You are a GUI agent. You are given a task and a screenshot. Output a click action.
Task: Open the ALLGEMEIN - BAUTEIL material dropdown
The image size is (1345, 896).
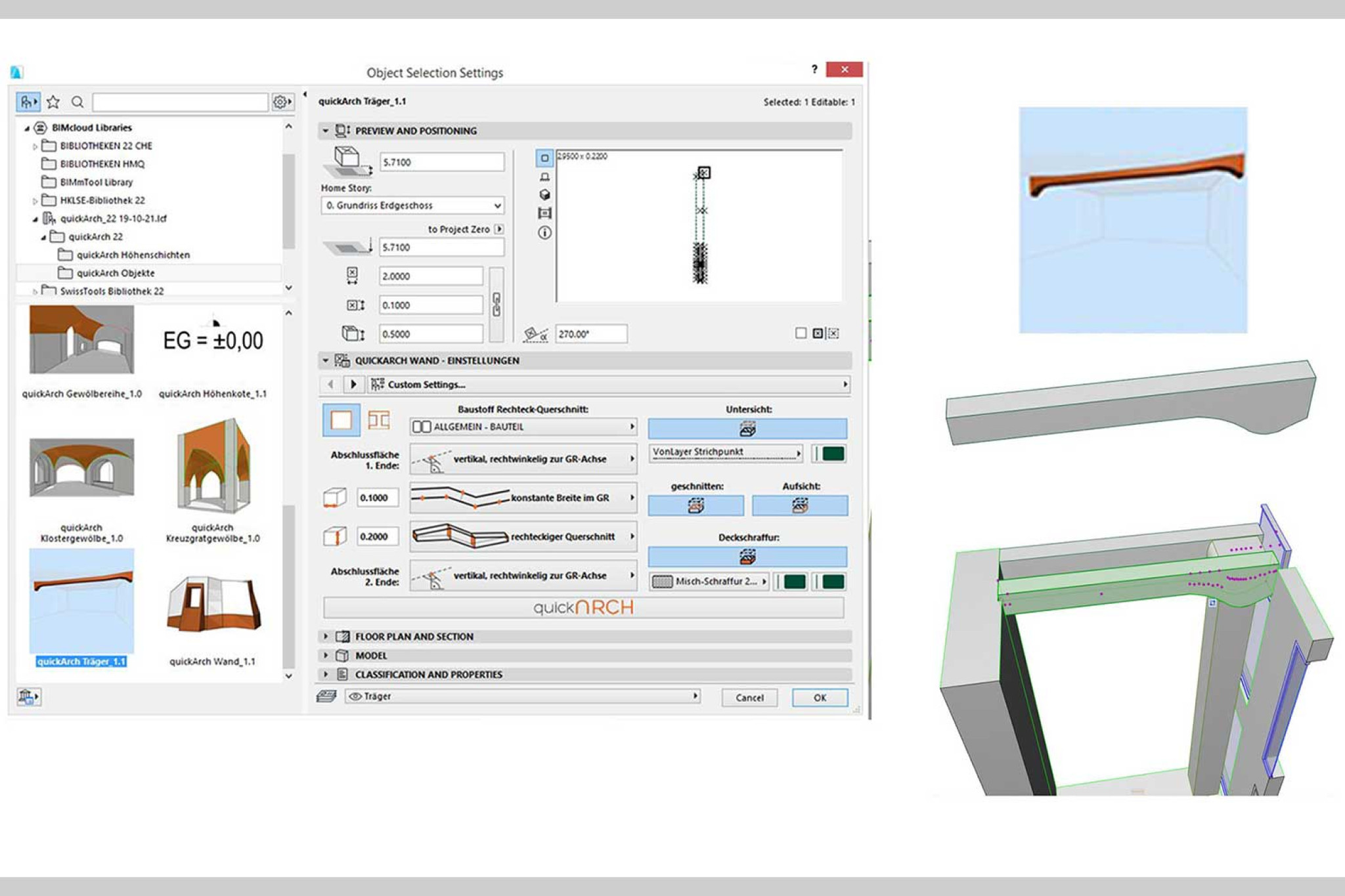coord(523,427)
